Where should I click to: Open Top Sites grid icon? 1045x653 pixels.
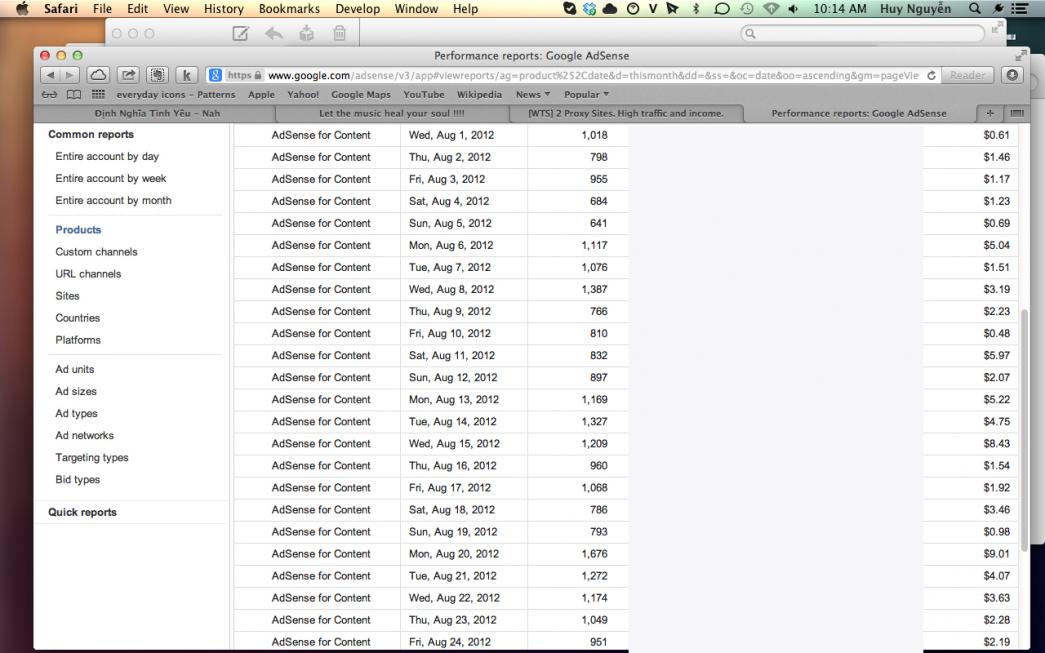[x=98, y=94]
